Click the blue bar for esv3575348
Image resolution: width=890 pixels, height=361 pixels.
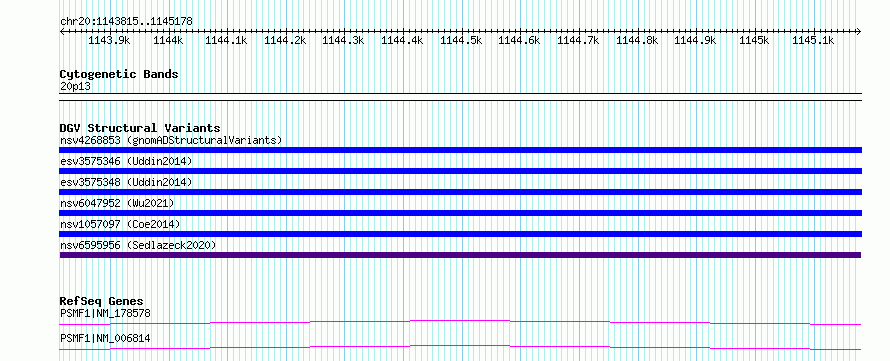460,192
